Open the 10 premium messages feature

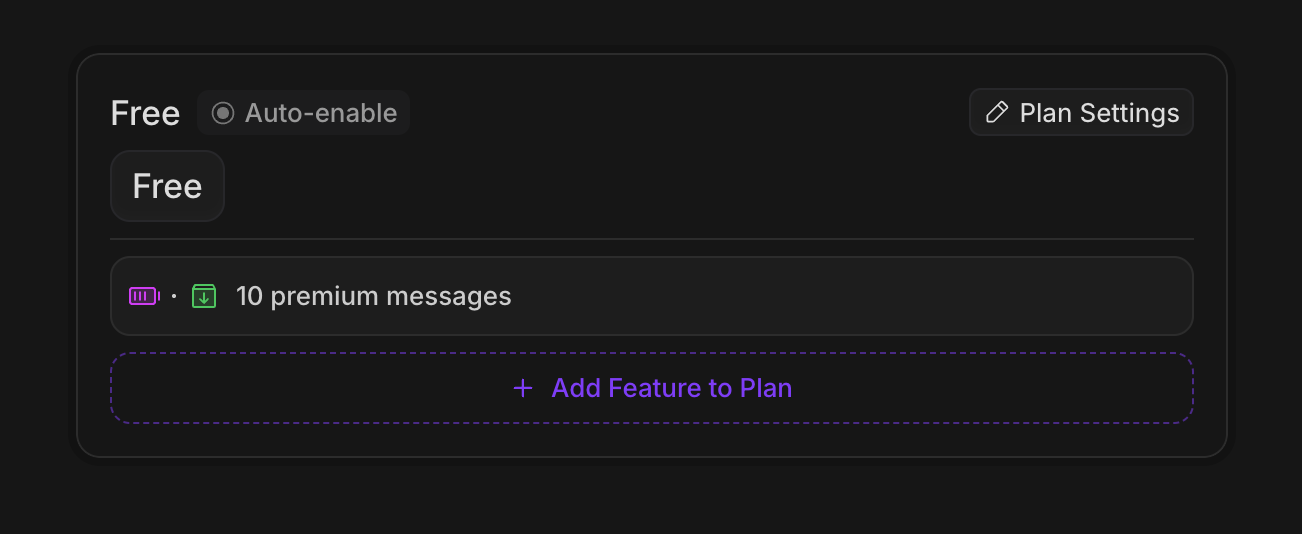click(651, 296)
